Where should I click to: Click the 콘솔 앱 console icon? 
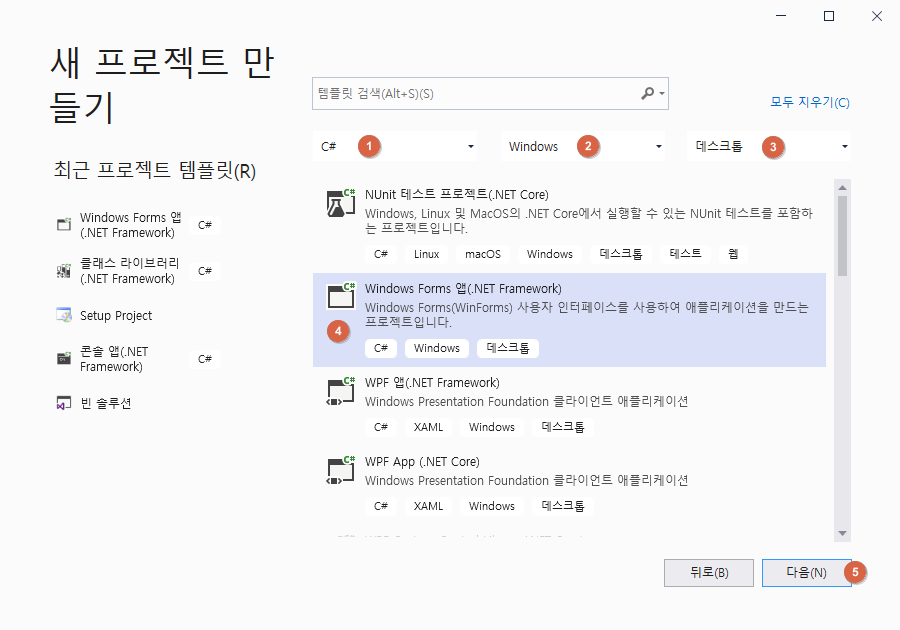pyautogui.click(x=64, y=359)
